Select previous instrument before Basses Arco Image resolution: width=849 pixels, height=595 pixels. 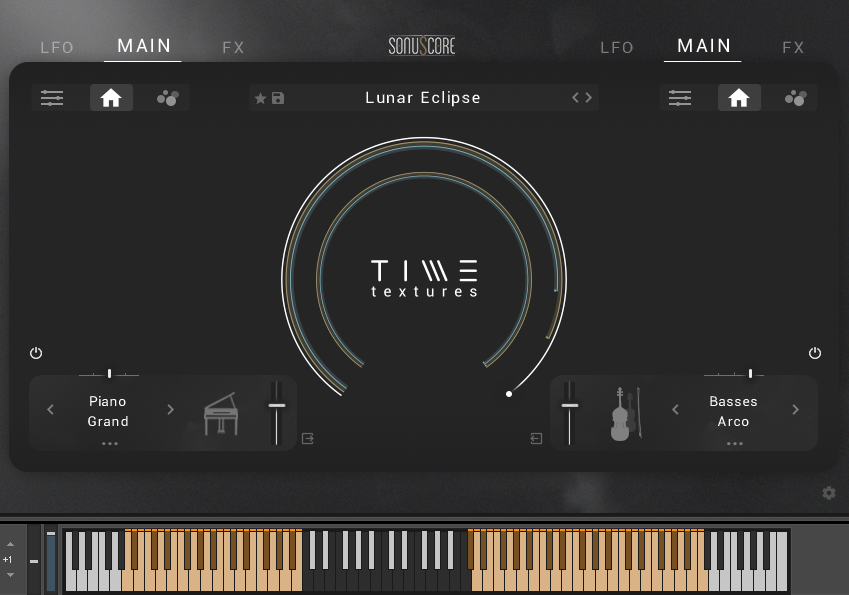click(x=675, y=410)
